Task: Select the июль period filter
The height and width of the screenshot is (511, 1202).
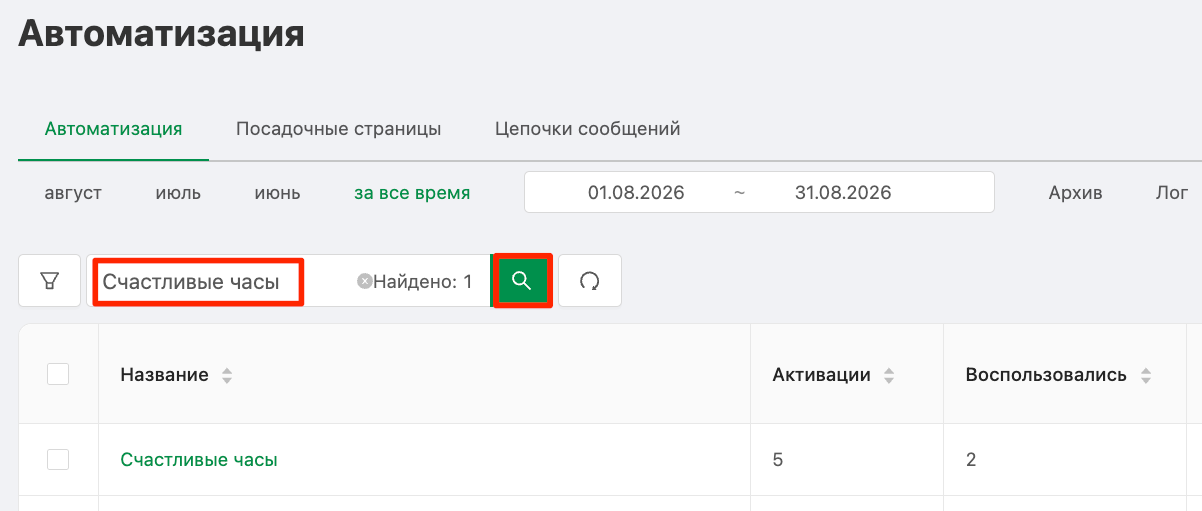Action: tap(178, 193)
